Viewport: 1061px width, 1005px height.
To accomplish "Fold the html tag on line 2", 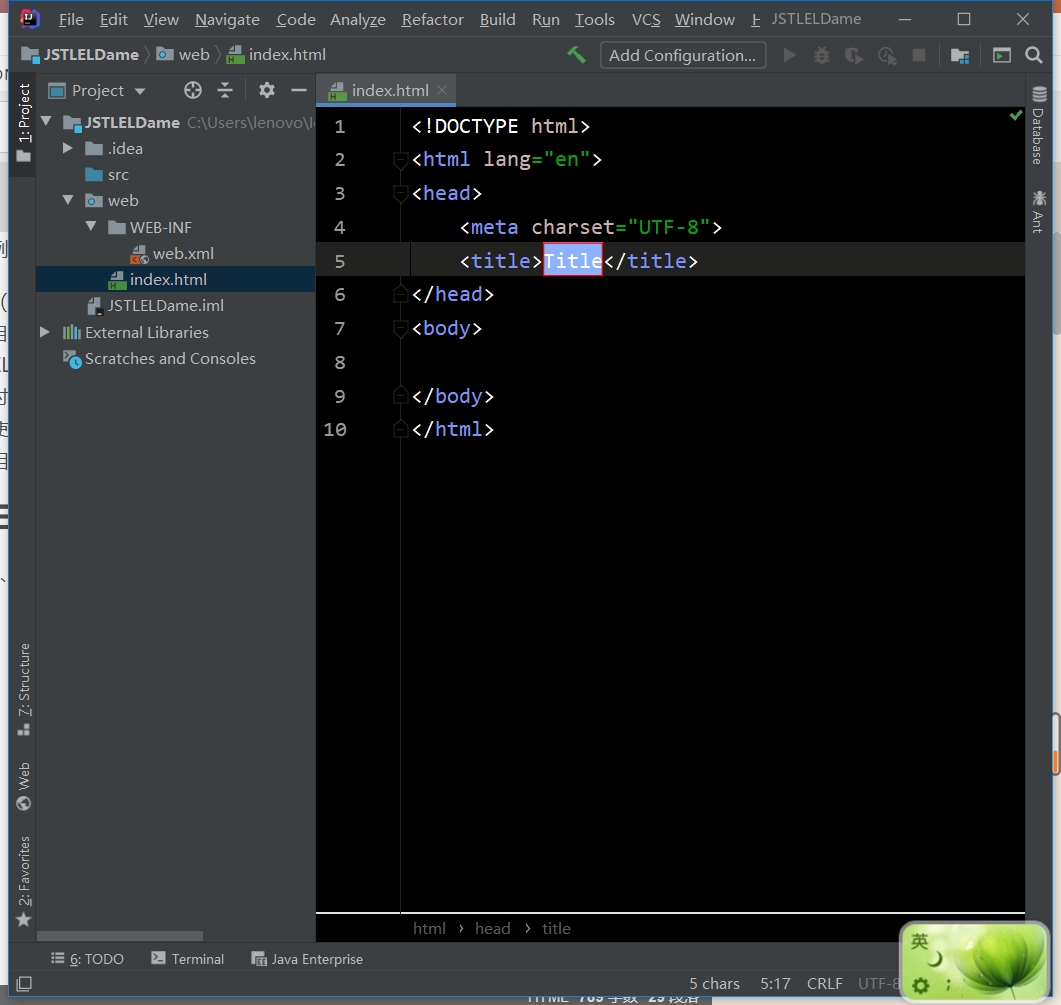I will pyautogui.click(x=400, y=160).
